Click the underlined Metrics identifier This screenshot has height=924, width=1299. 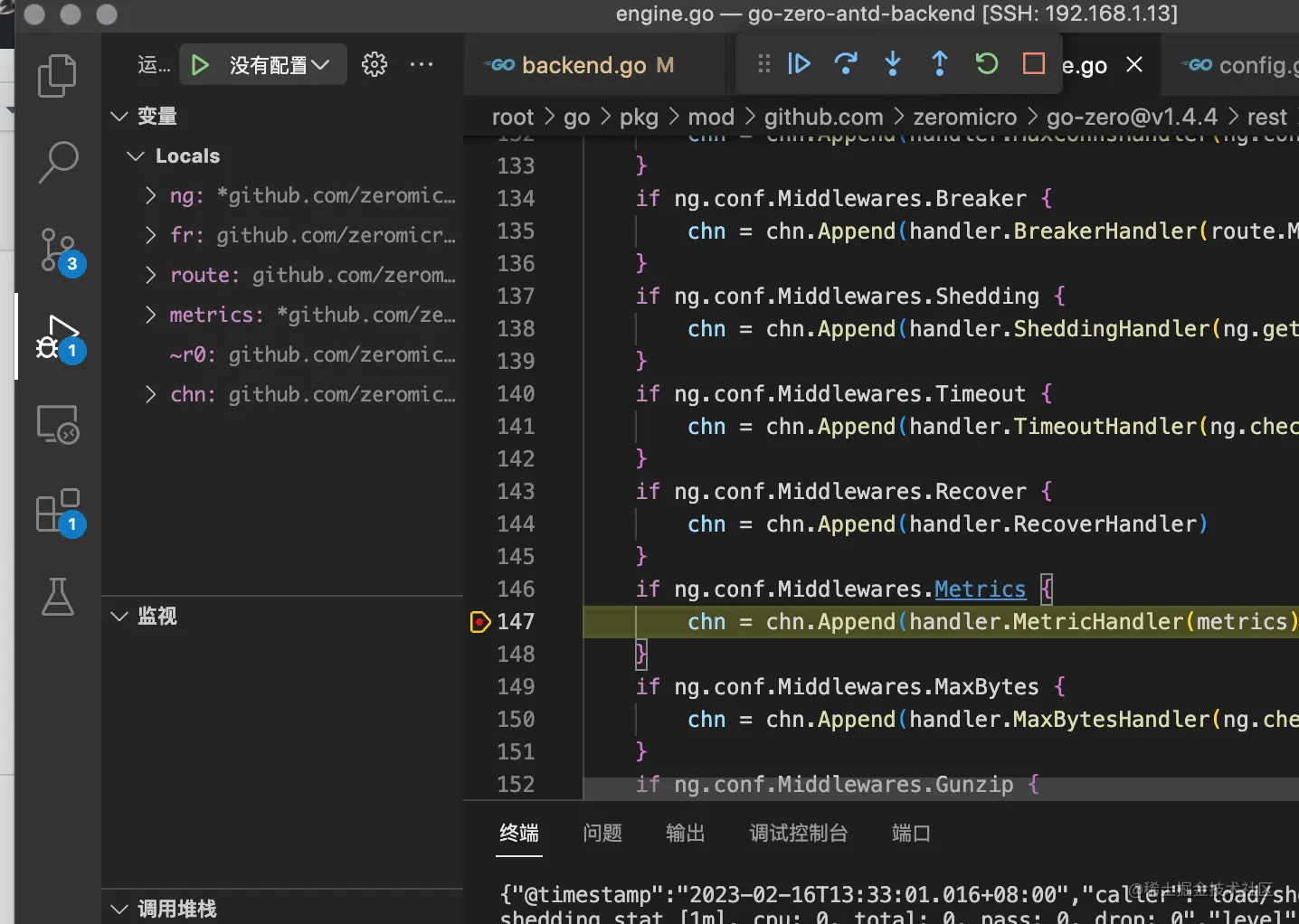coord(981,589)
